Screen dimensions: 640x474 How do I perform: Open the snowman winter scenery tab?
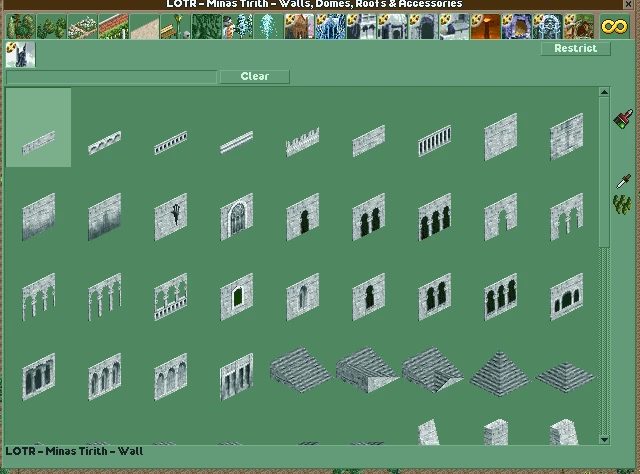point(238,26)
